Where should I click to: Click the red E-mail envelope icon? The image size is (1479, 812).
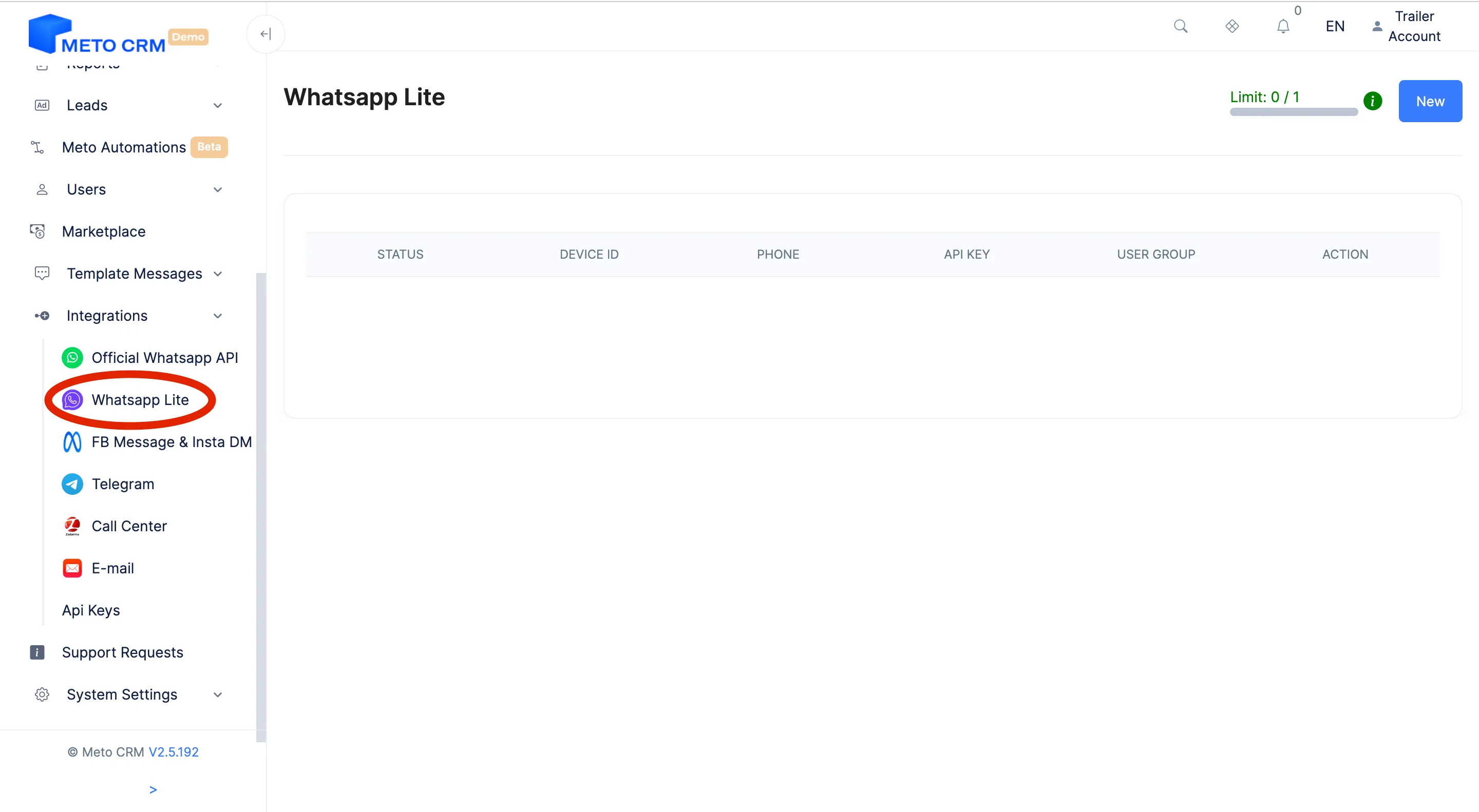72,568
